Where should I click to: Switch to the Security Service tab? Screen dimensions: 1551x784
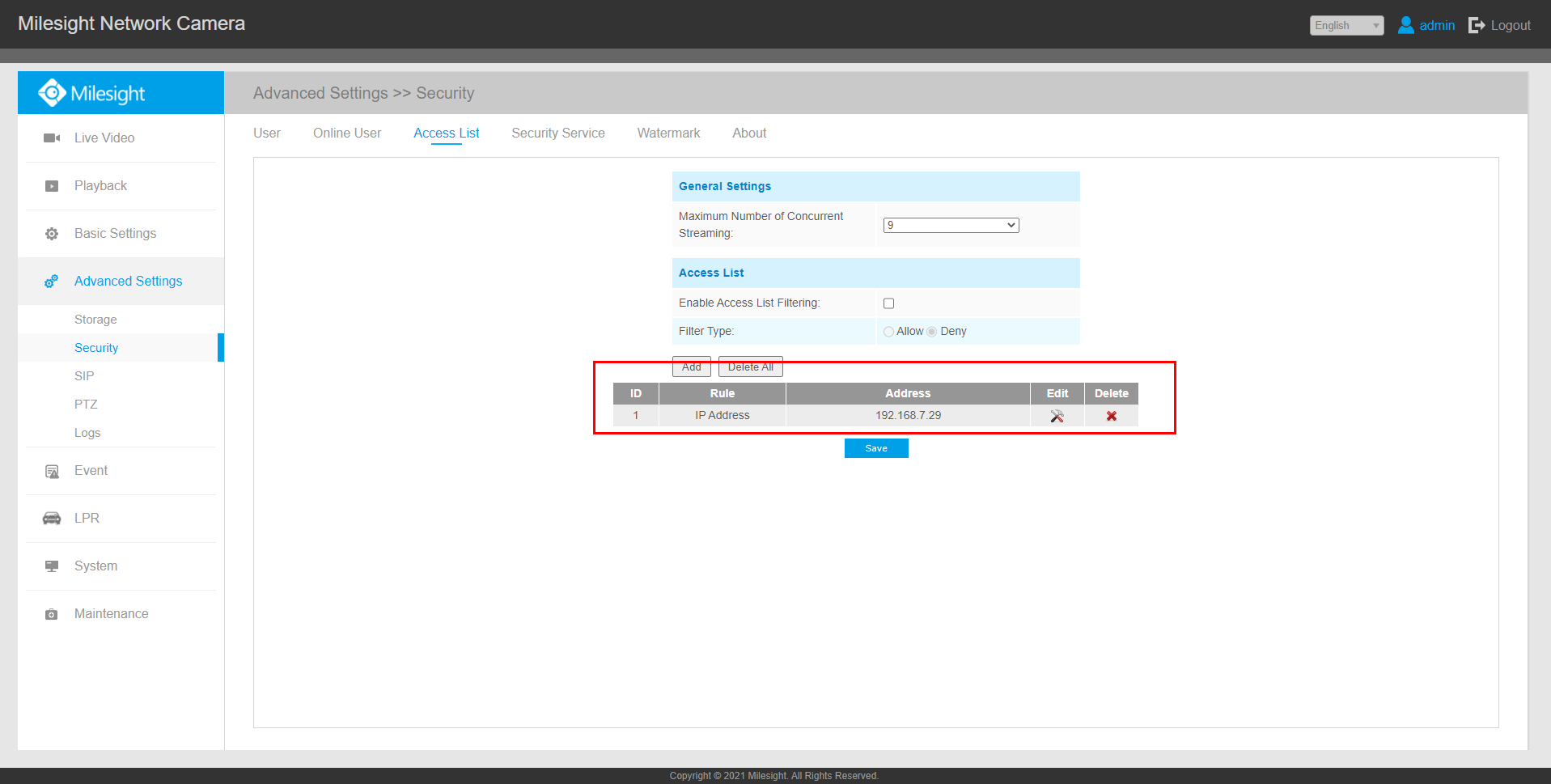click(558, 133)
